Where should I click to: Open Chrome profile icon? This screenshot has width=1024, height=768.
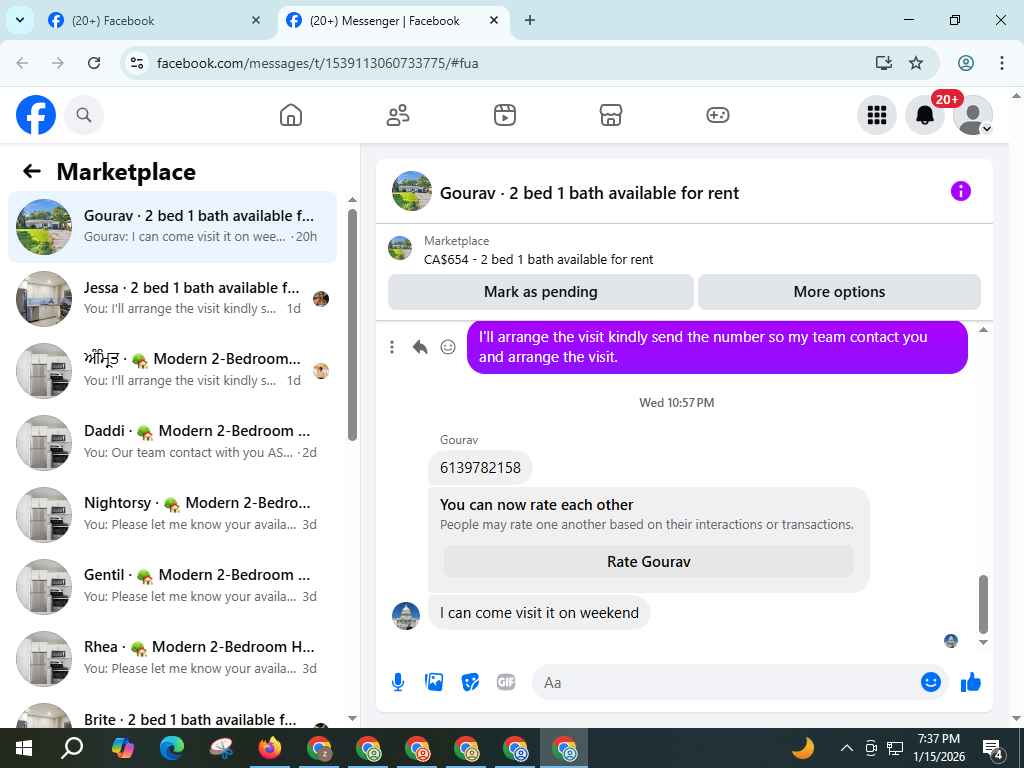coord(966,63)
